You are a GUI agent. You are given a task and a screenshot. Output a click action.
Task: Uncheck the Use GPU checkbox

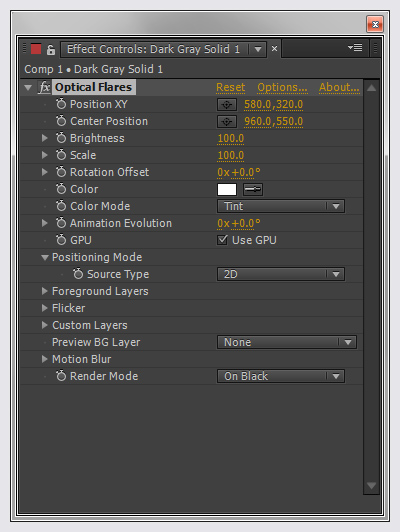coord(222,240)
